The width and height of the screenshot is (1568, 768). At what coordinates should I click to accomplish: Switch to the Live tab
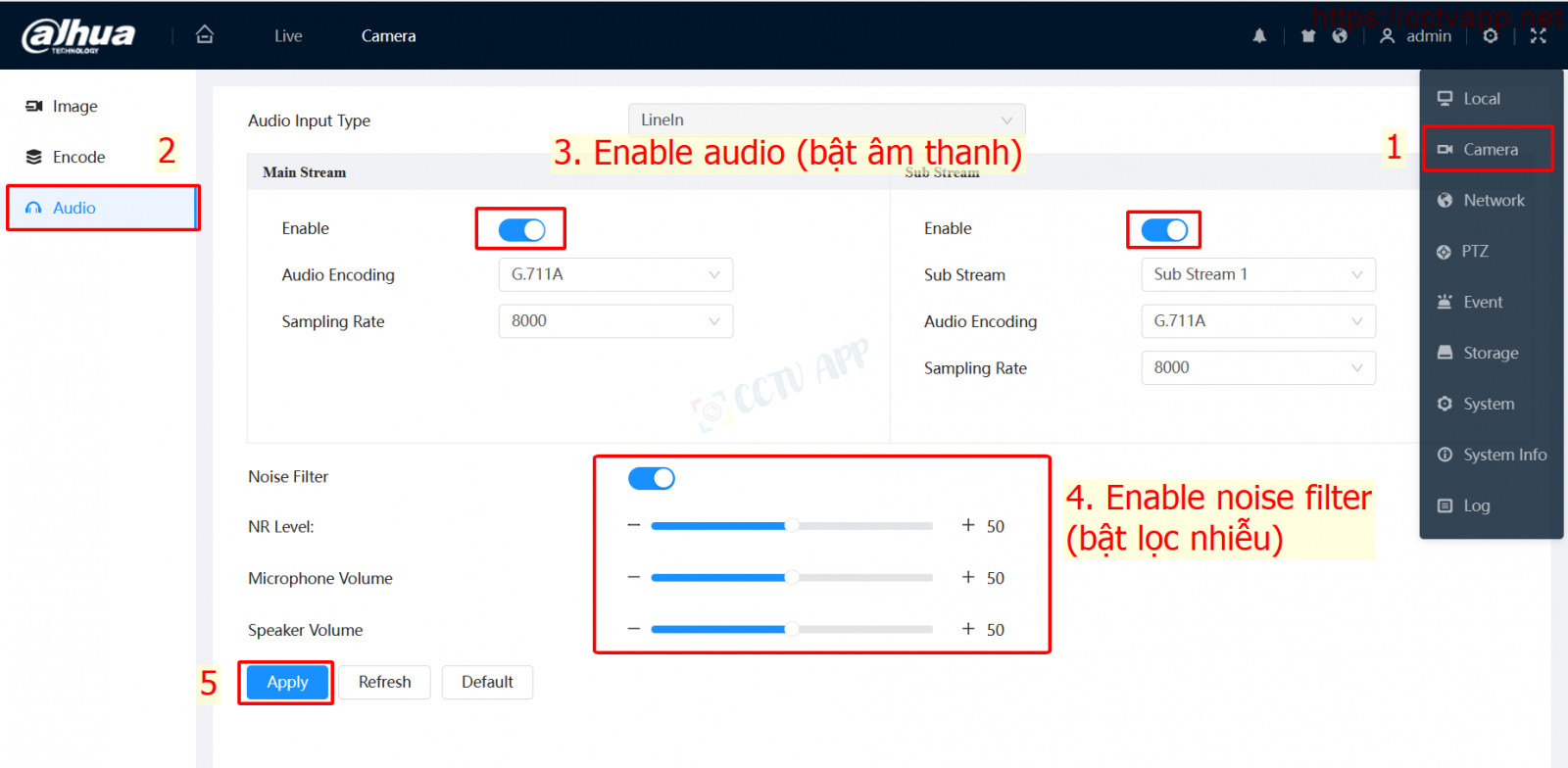point(288,36)
